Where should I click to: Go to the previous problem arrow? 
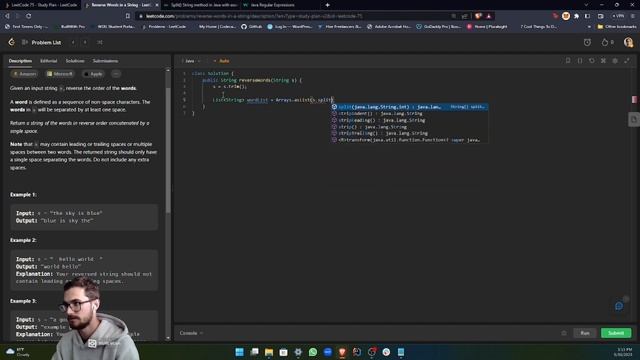pos(73,42)
